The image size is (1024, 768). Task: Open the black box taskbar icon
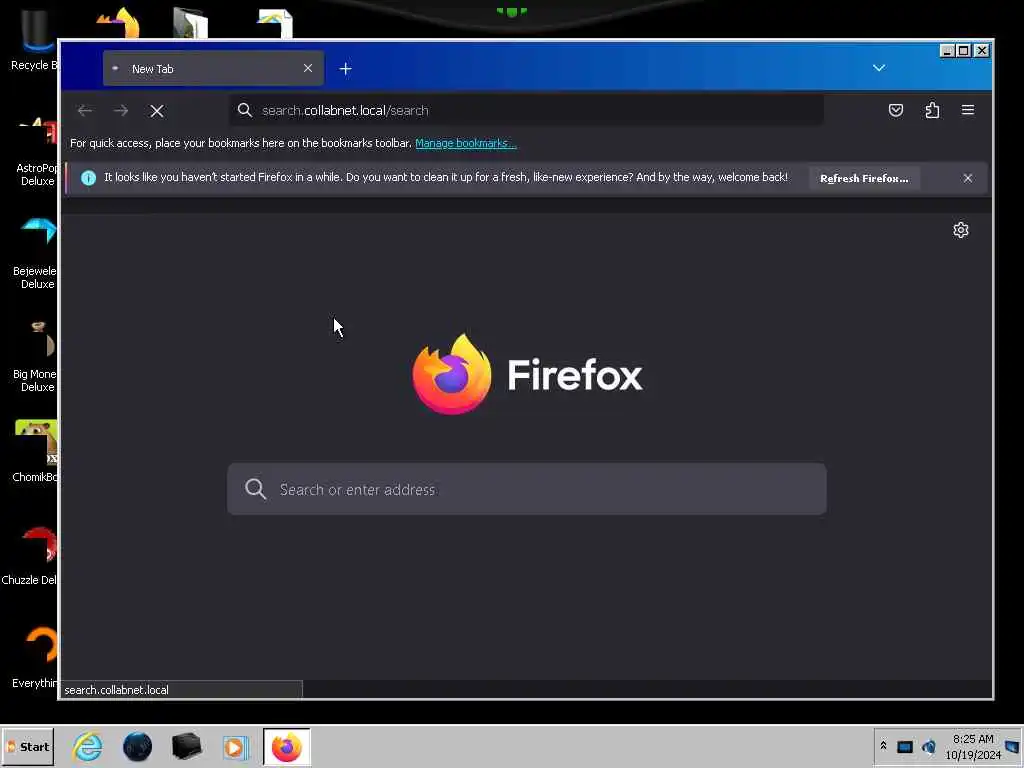(186, 746)
